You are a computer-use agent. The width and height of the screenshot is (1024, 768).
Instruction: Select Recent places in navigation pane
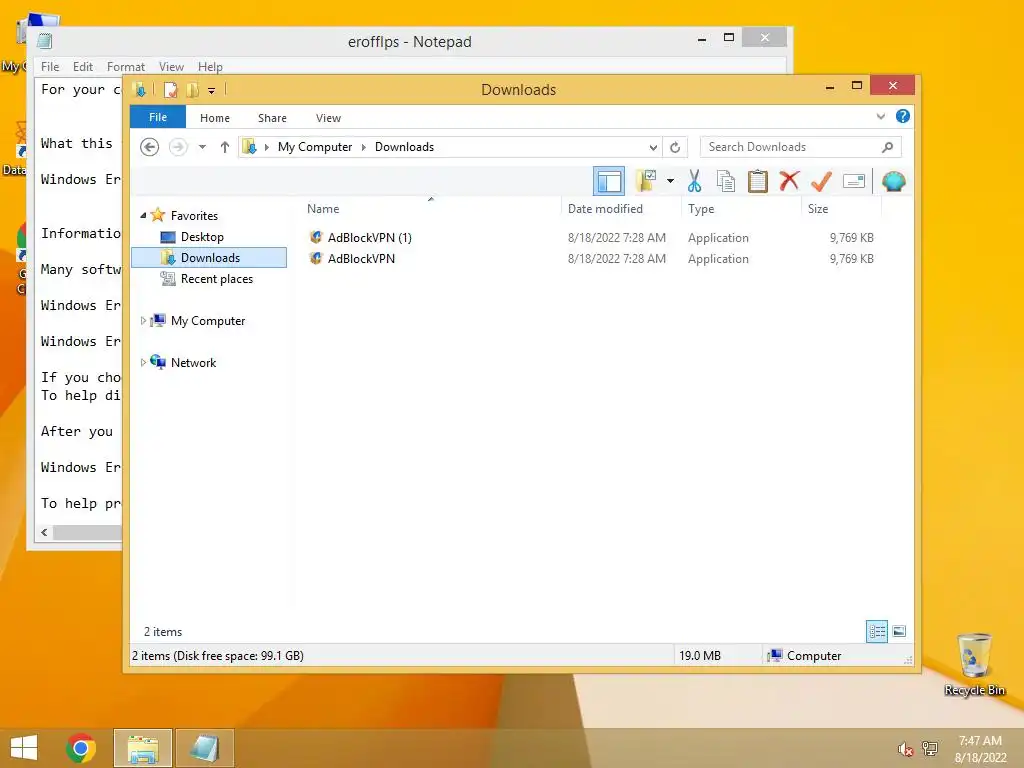pos(217,279)
